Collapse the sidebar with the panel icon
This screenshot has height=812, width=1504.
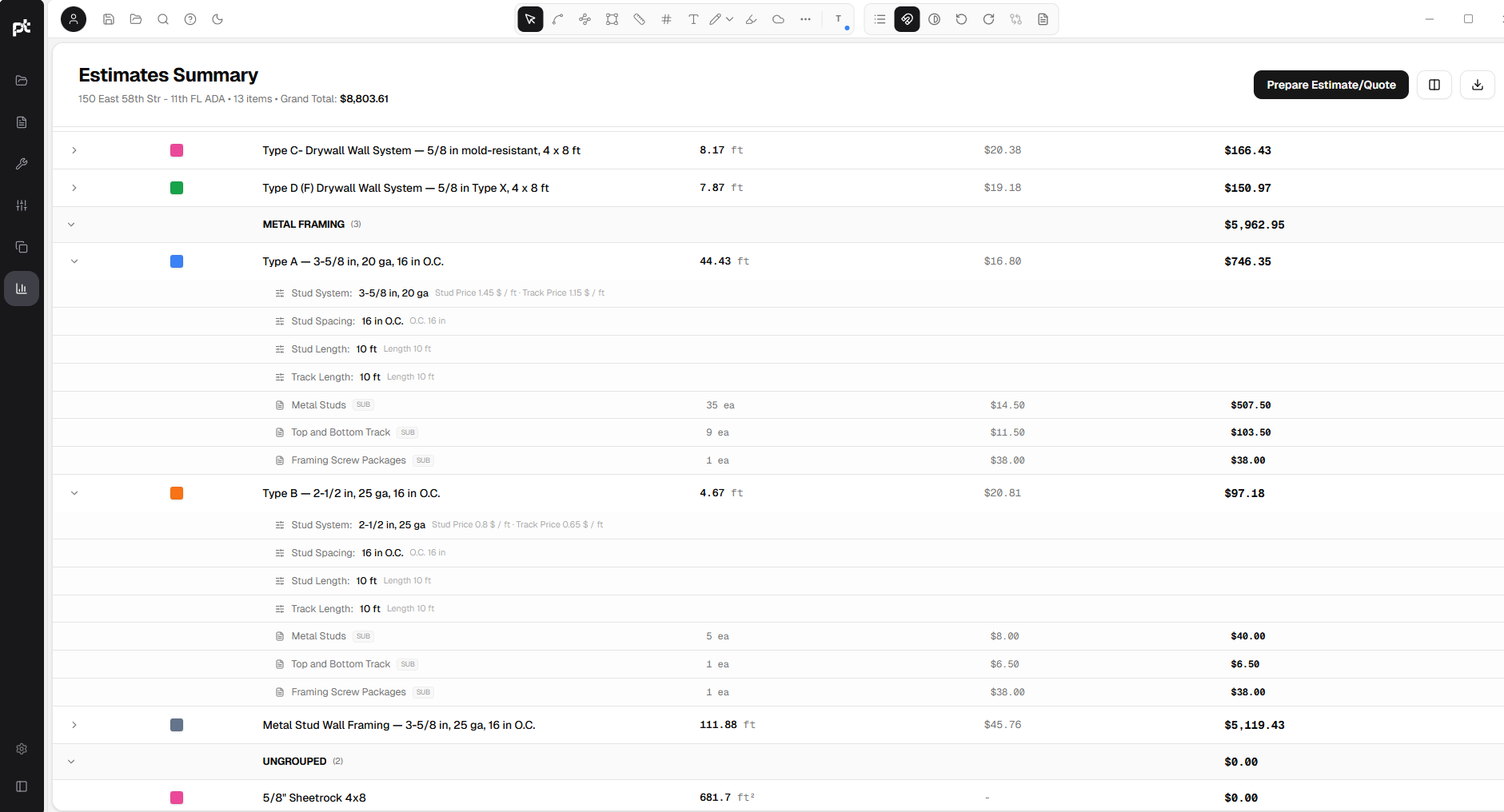pyautogui.click(x=22, y=786)
